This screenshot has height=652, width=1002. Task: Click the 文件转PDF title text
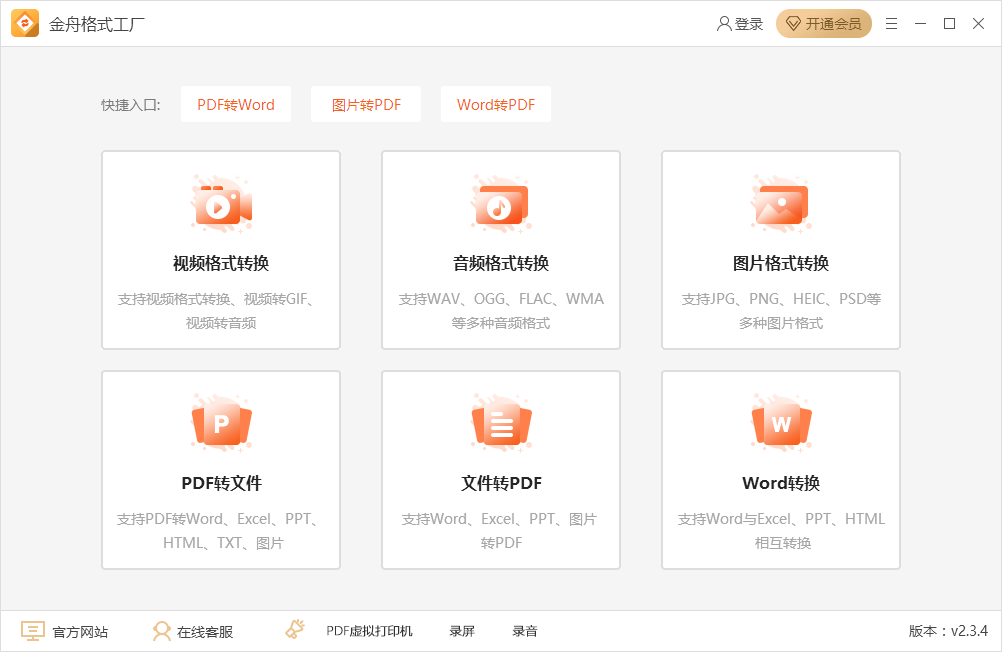click(x=501, y=483)
